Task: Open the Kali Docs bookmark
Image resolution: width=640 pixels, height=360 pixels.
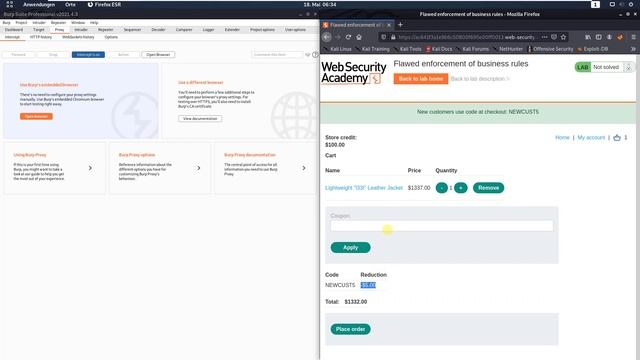Action: coord(439,49)
